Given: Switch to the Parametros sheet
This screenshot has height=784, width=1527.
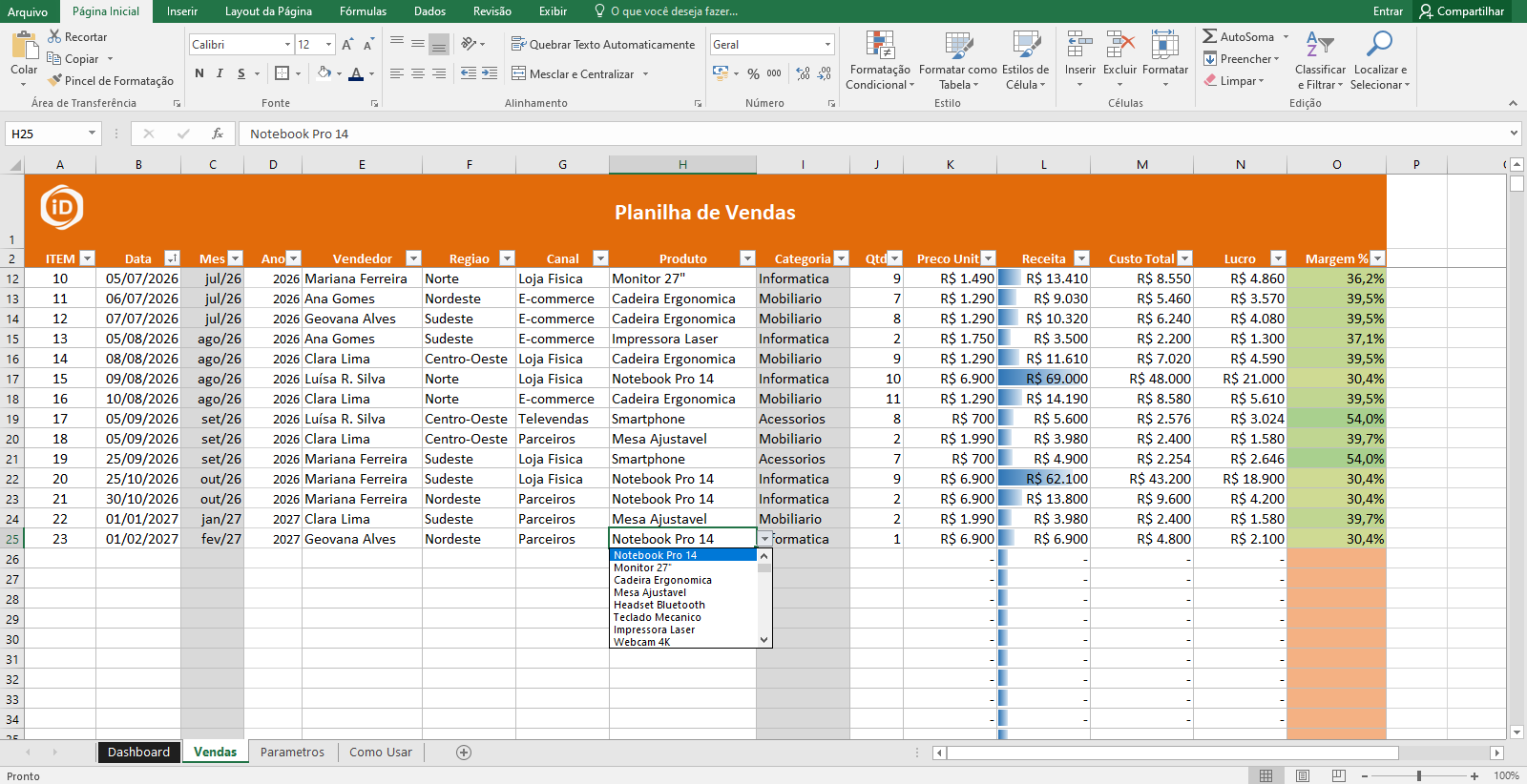Looking at the screenshot, I should [x=292, y=753].
